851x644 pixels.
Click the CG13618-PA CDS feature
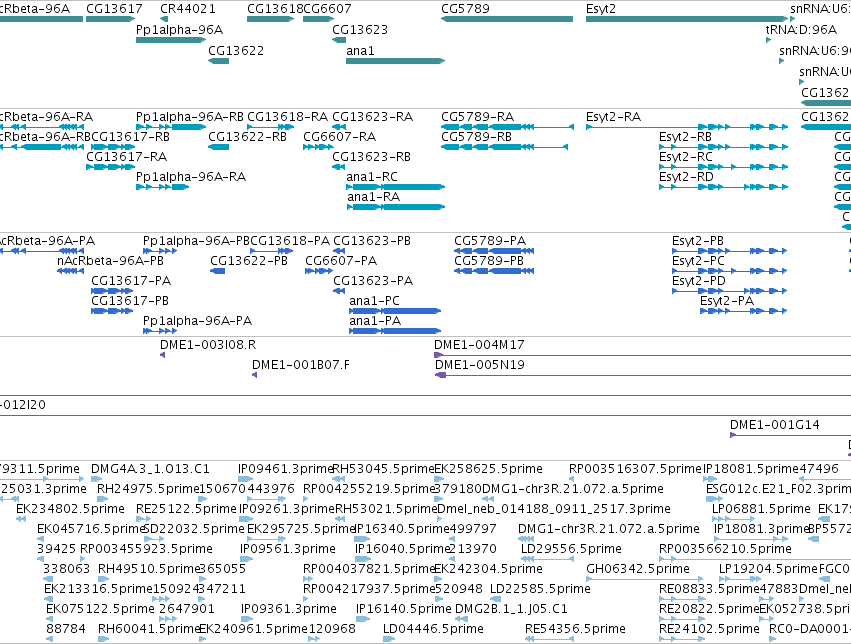click(272, 251)
